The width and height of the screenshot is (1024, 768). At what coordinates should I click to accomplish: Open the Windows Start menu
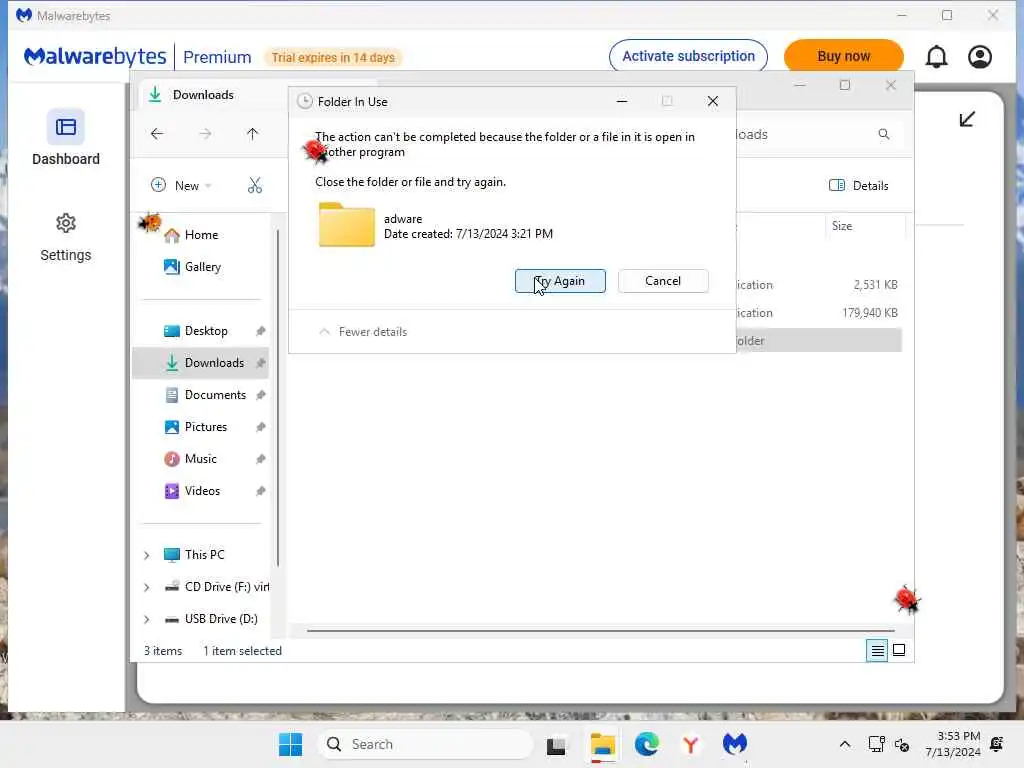pyautogui.click(x=291, y=744)
